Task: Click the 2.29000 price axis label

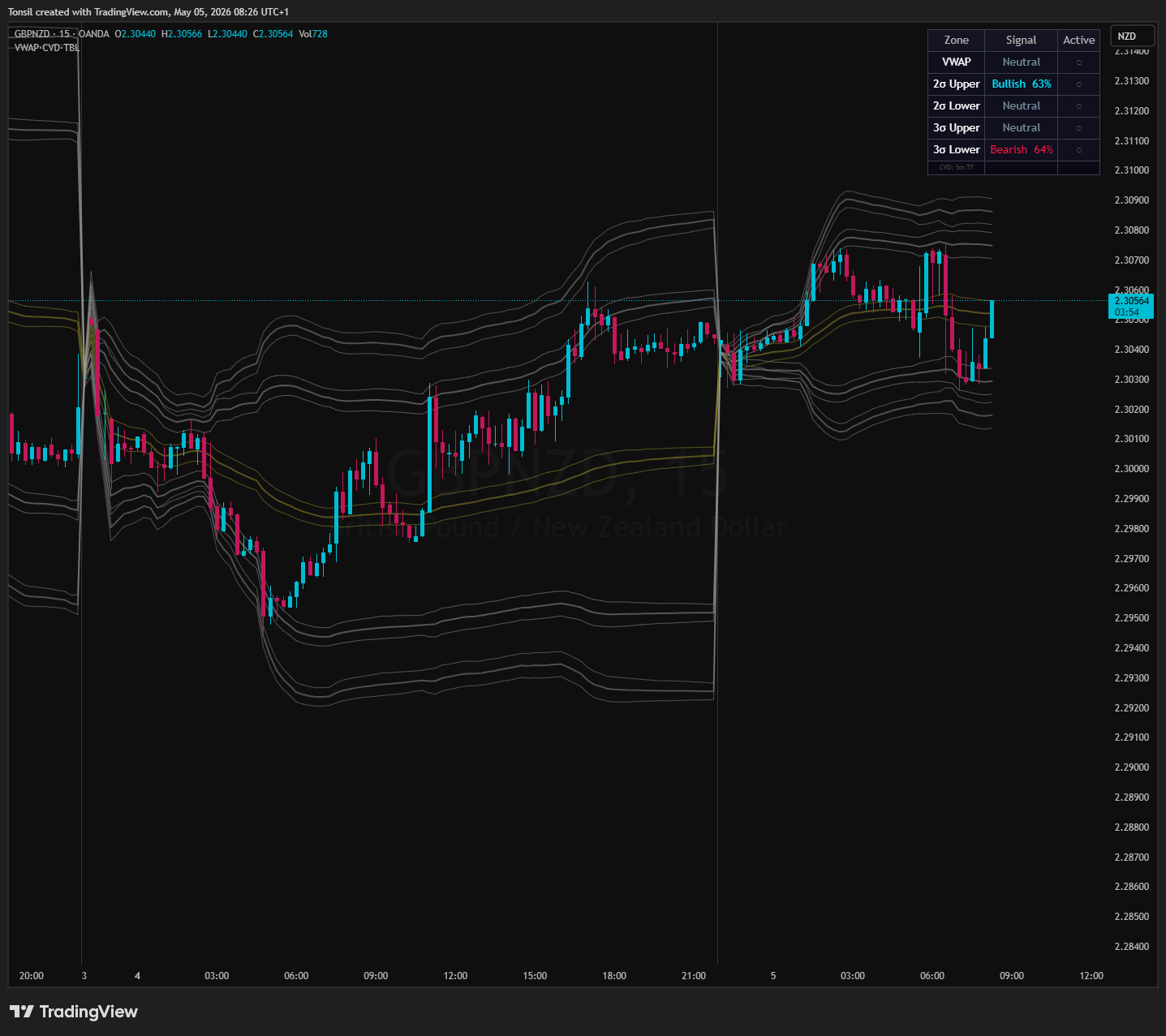Action: click(x=1132, y=767)
